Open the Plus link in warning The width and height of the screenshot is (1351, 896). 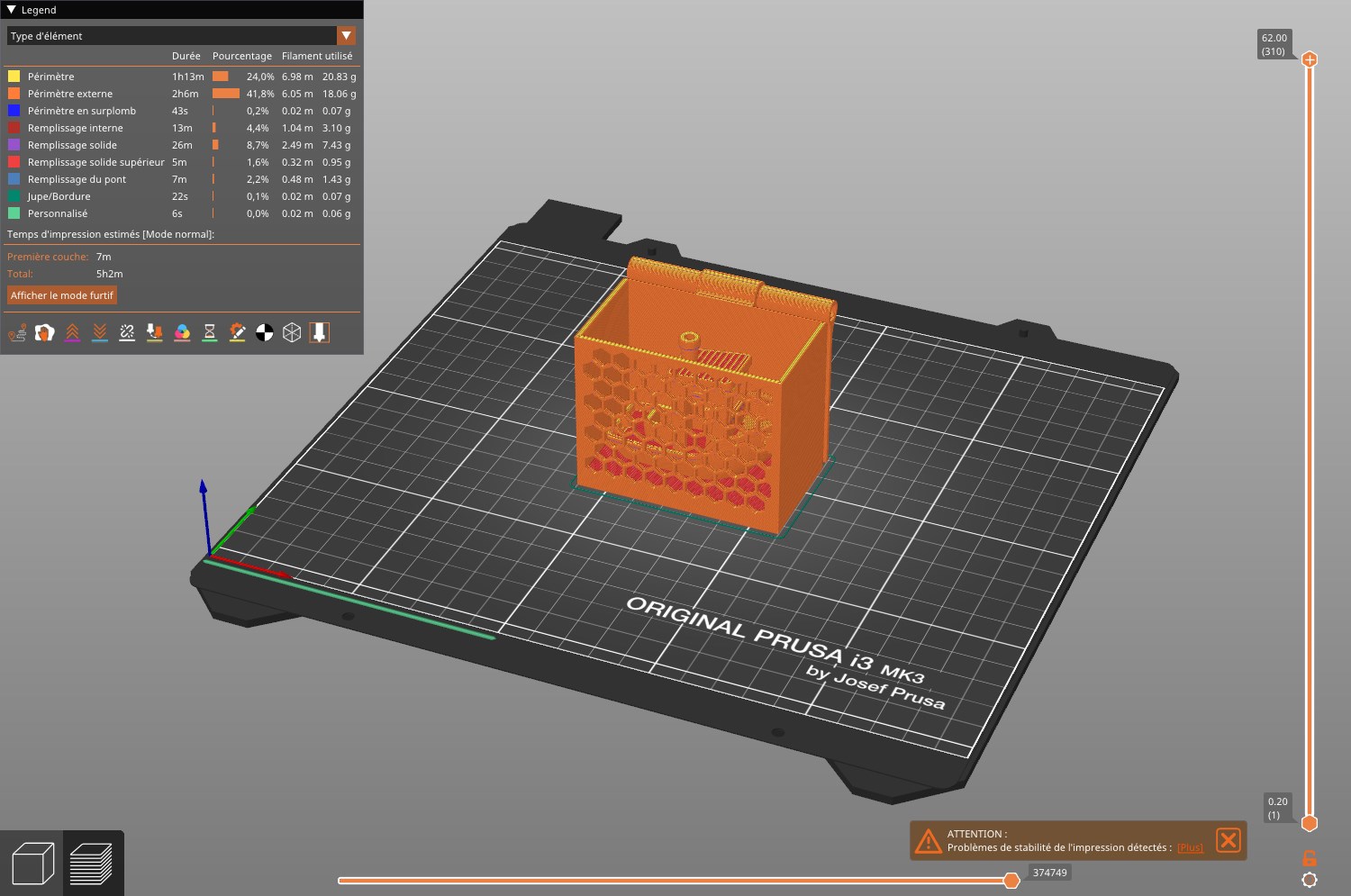(x=1190, y=847)
